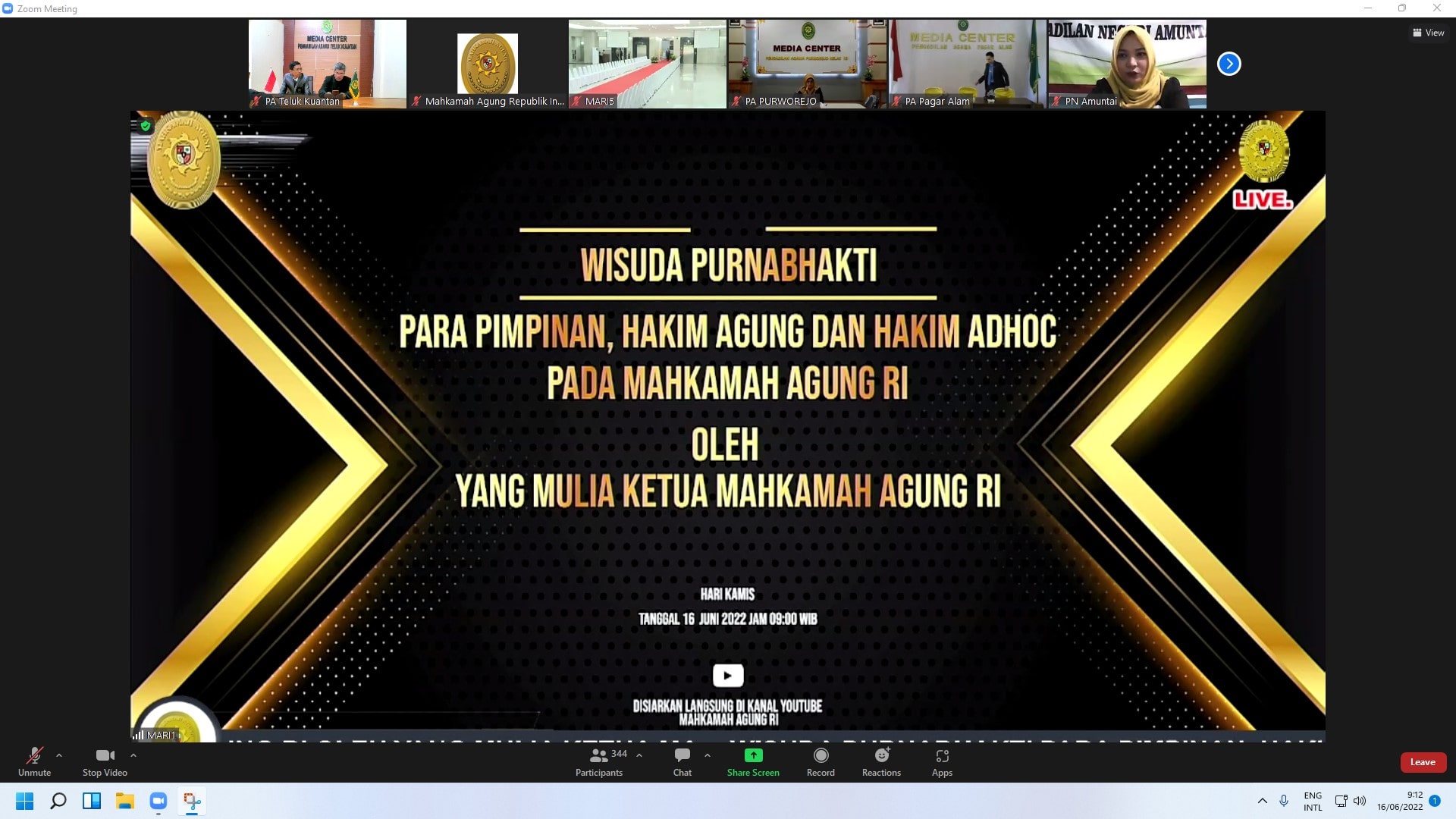Show next page of participant thumbnails
Screen dimensions: 1456x819
tap(1229, 64)
